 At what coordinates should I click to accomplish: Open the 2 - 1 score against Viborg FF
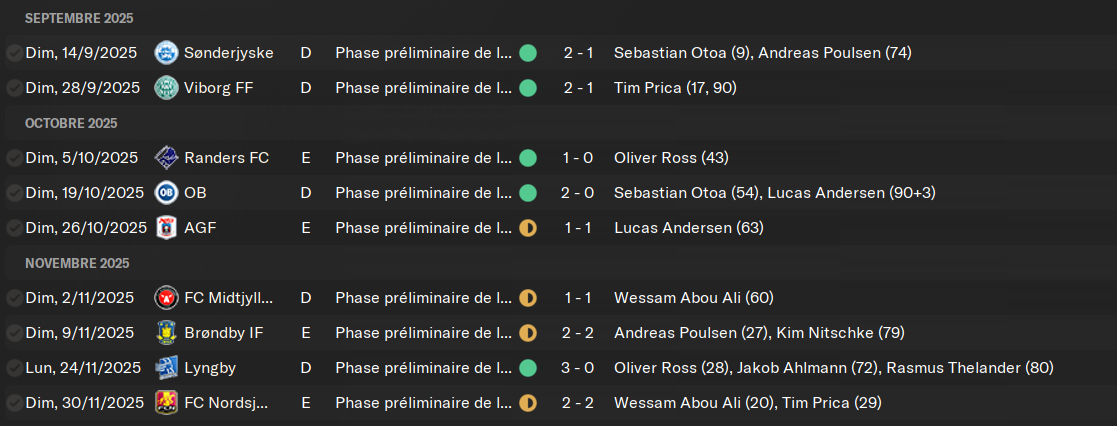point(579,88)
